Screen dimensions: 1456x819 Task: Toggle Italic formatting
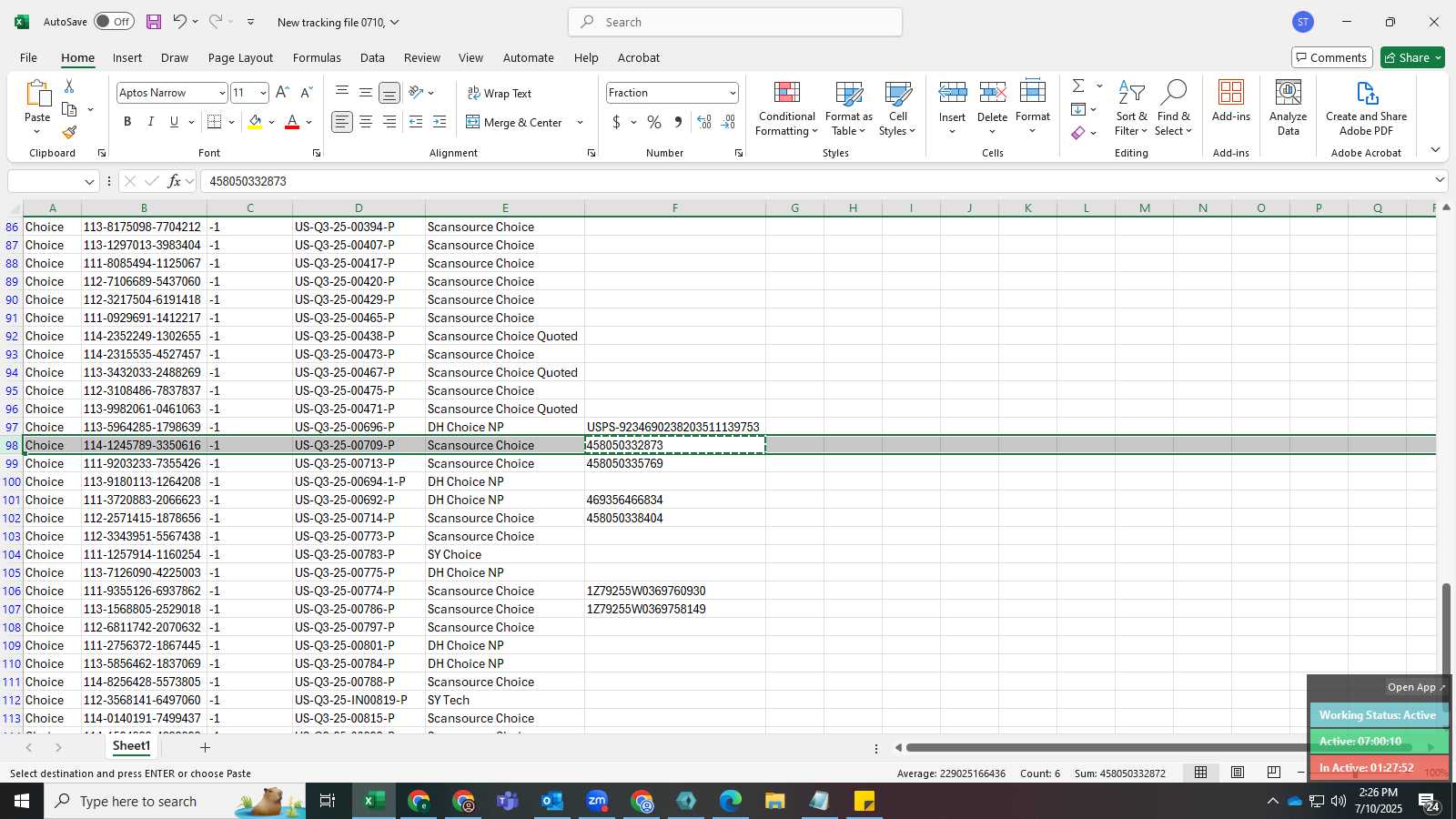point(151,122)
